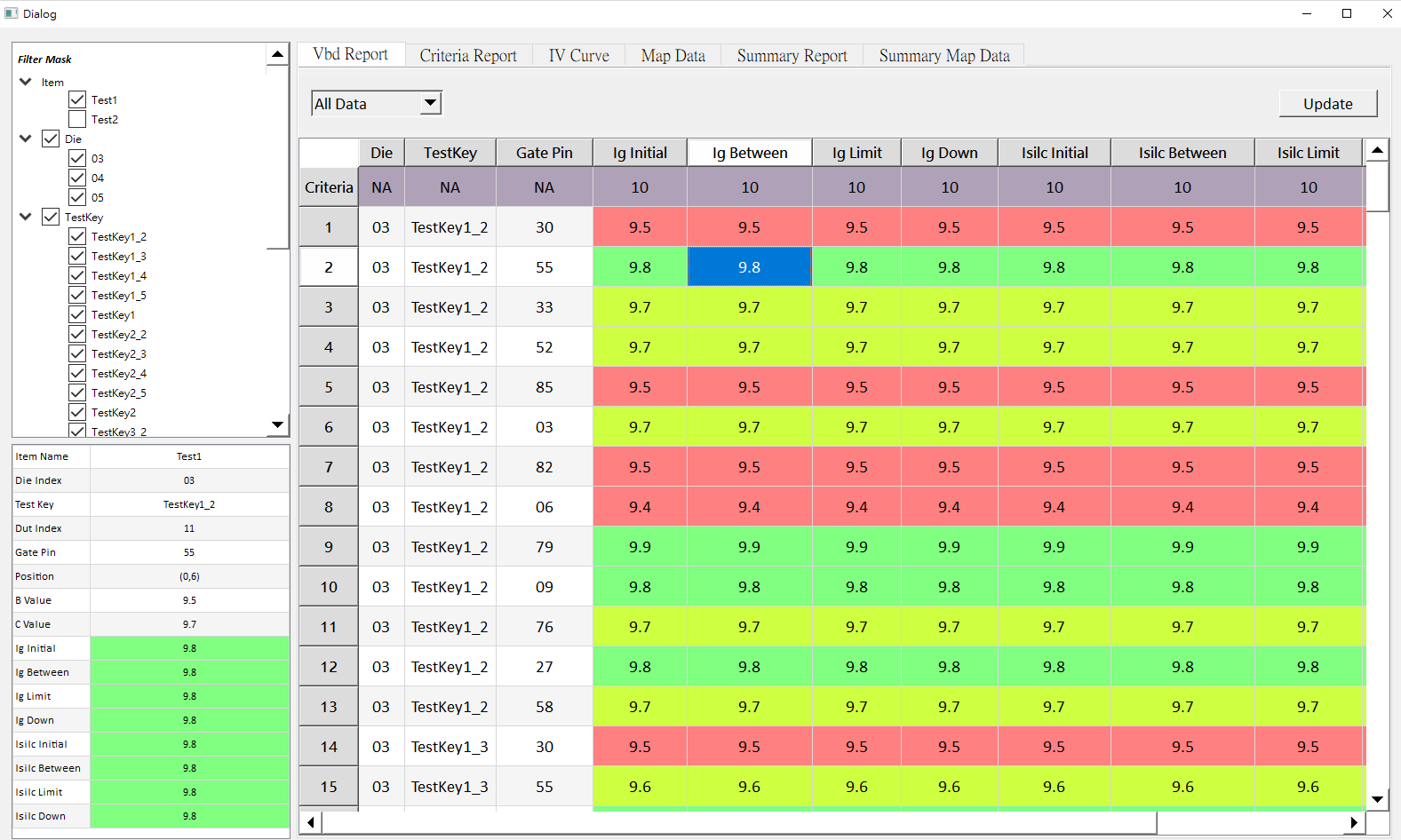Toggle TestKey2_3 filter checkbox
Screen dimensions: 1401x840
pyautogui.click(x=77, y=353)
